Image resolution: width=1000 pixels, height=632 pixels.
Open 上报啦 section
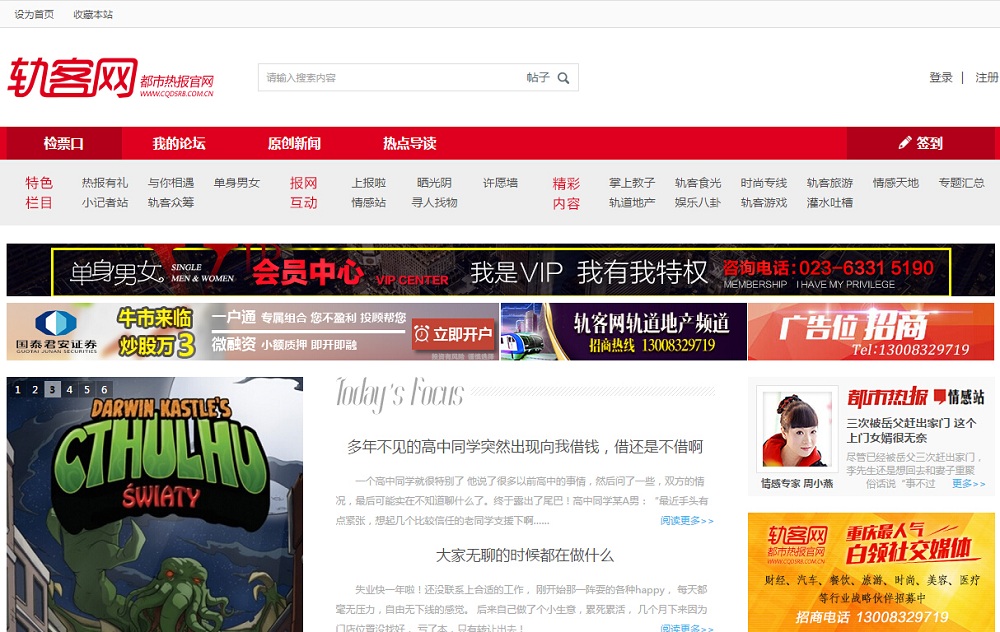[x=369, y=183]
